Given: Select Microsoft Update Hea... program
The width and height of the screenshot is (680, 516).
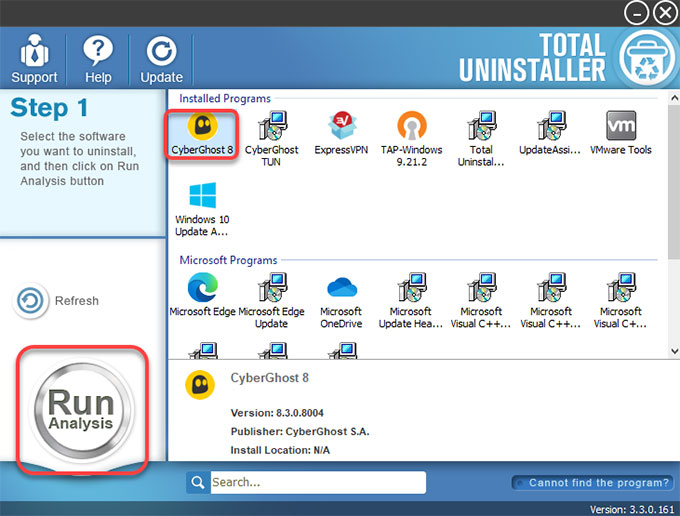Looking at the screenshot, I should [x=411, y=300].
